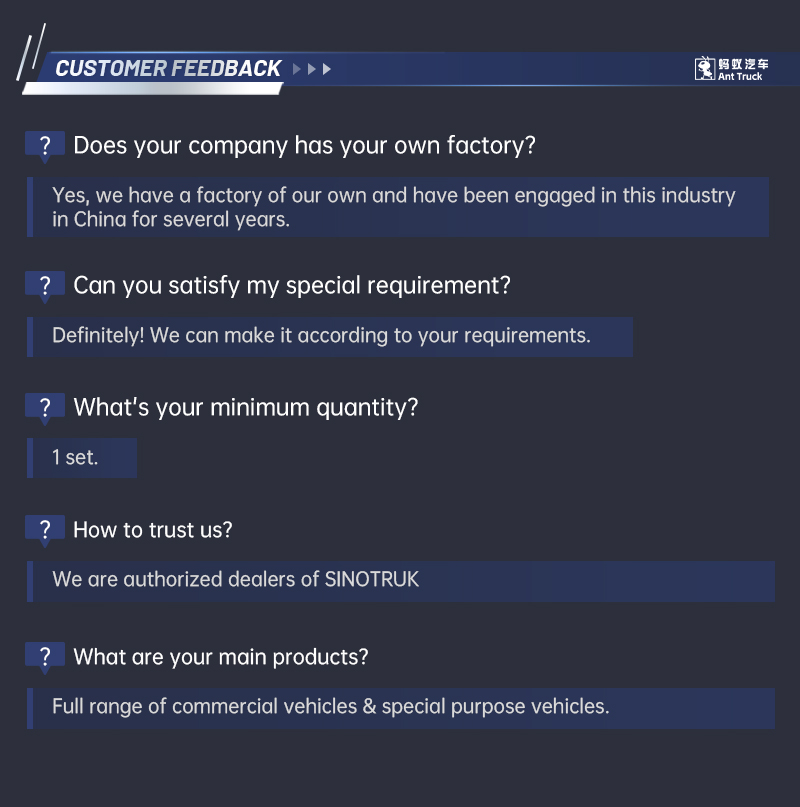
Task: Click the authorized dealers of SINOTRUK answer
Action: [236, 580]
